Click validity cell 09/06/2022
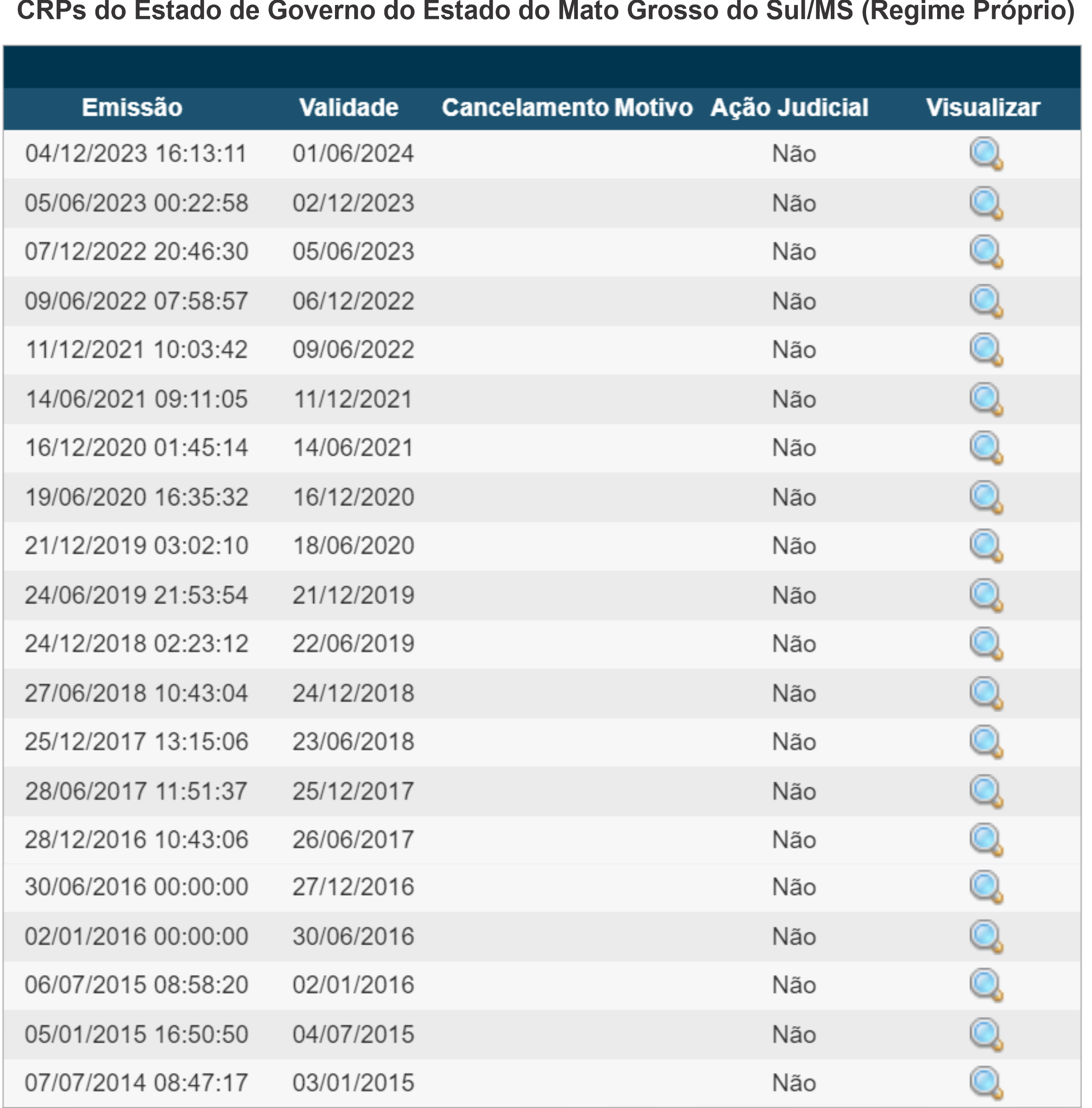The width and height of the screenshot is (1092, 1108). click(x=353, y=350)
